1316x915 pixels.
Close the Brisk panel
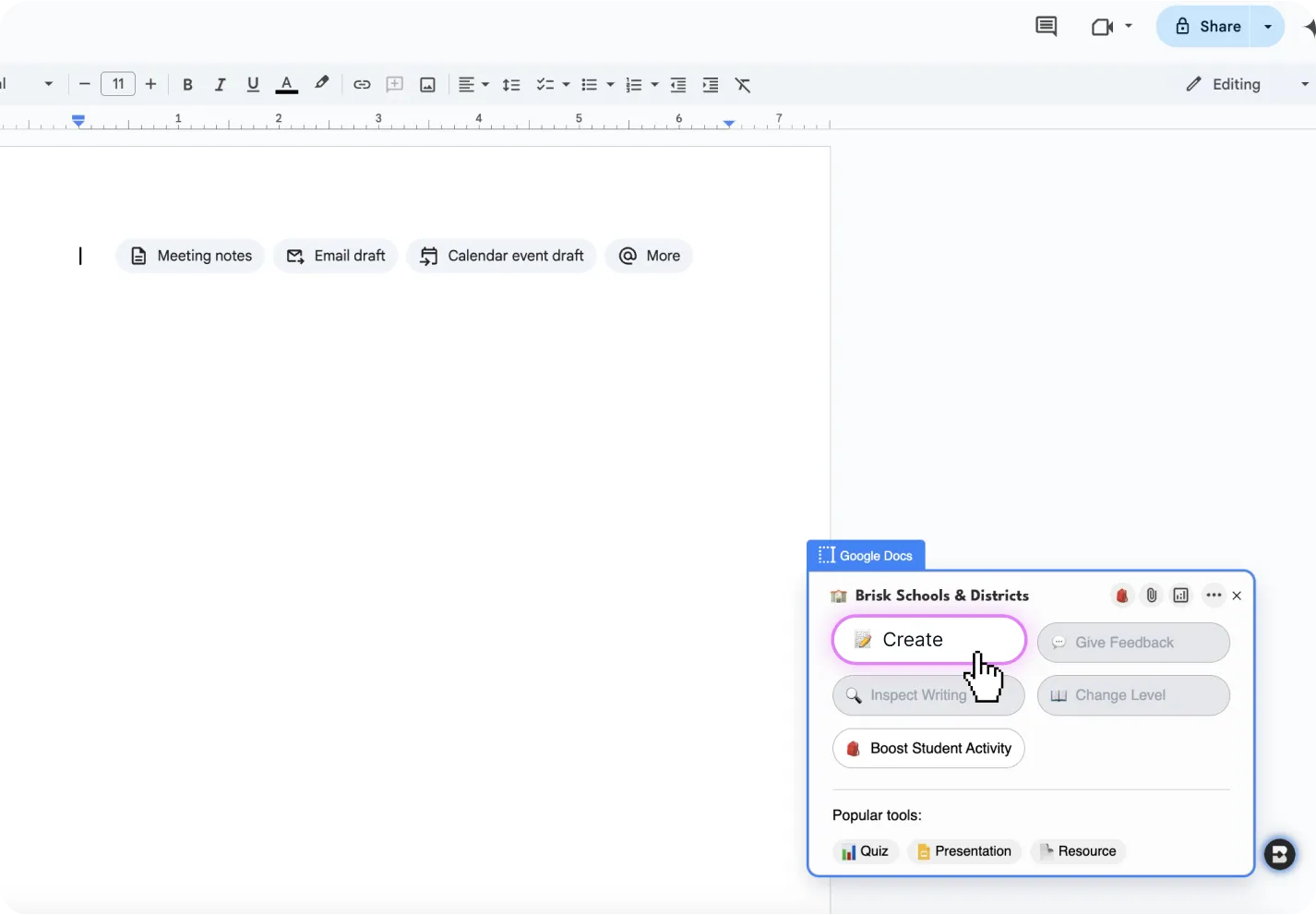[x=1237, y=596]
